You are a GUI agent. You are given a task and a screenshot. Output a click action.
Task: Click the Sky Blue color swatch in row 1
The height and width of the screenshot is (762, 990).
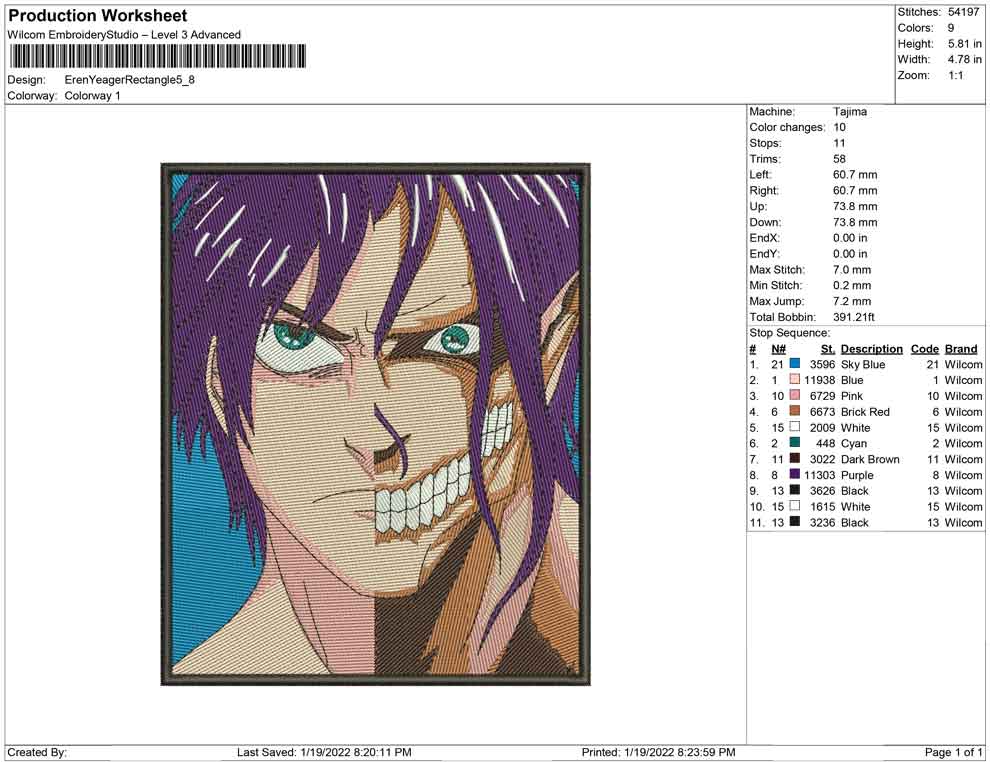click(795, 364)
